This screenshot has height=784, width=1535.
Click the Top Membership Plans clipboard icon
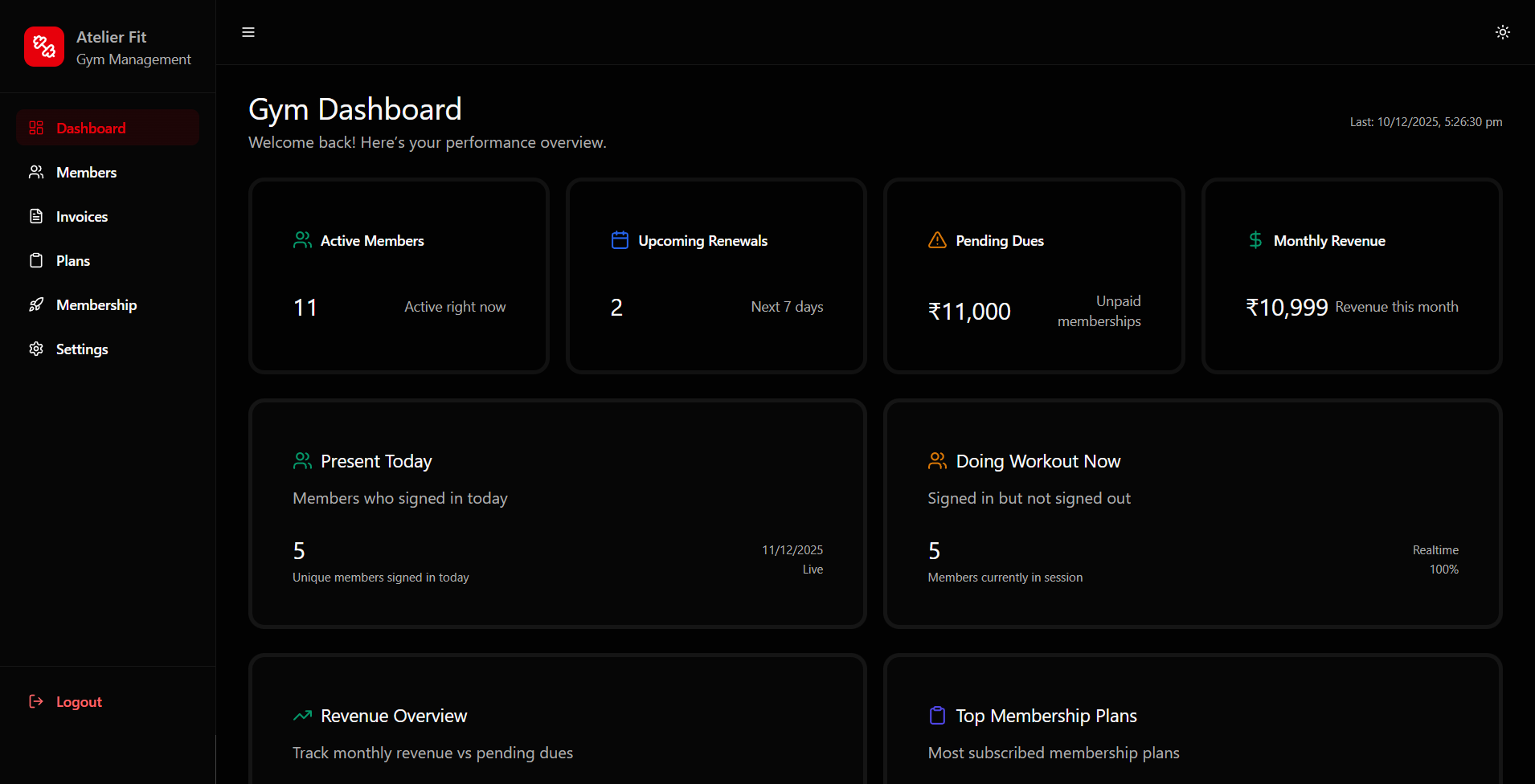click(937, 715)
